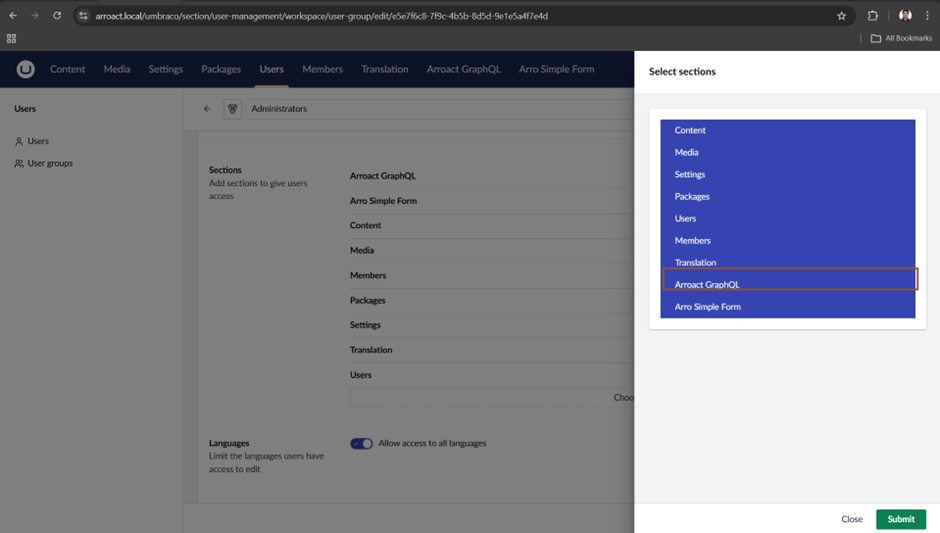Click the back arrow beside Administrators
The height and width of the screenshot is (533, 940).
207,109
